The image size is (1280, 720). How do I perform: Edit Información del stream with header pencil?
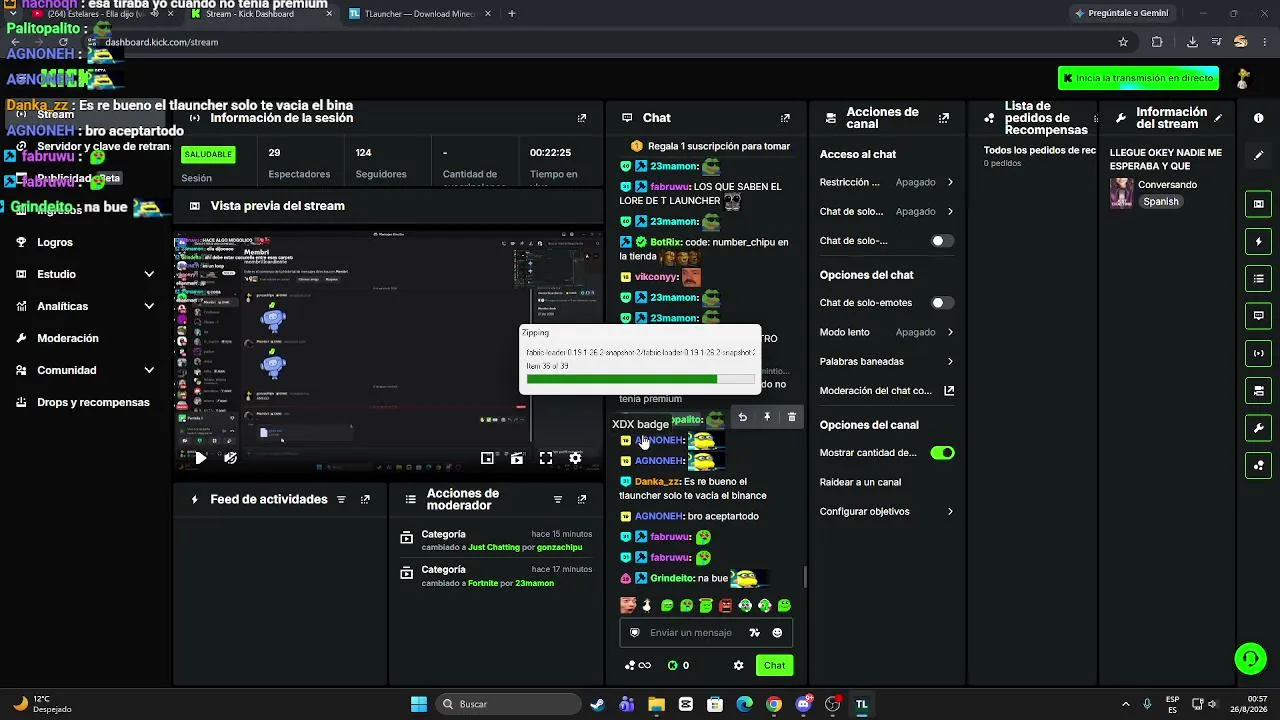pos(1218,118)
